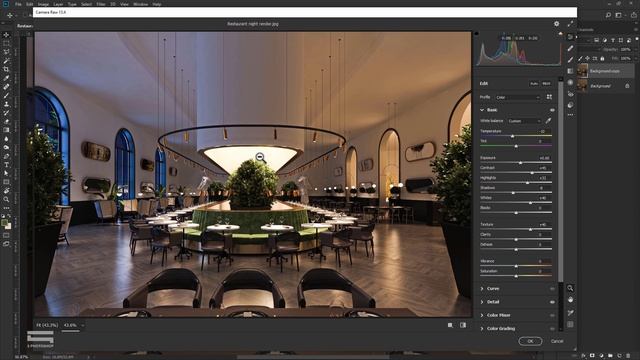
Task: Click OK to apply Camera Raw
Action: 530,341
